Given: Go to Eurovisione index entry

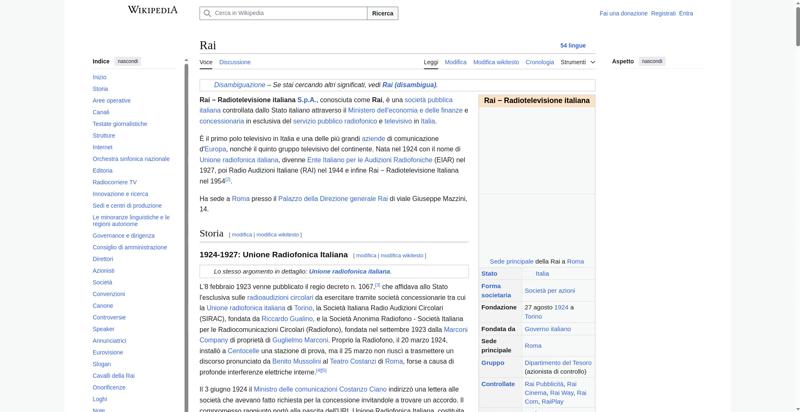Looking at the screenshot, I should pos(108,352).
